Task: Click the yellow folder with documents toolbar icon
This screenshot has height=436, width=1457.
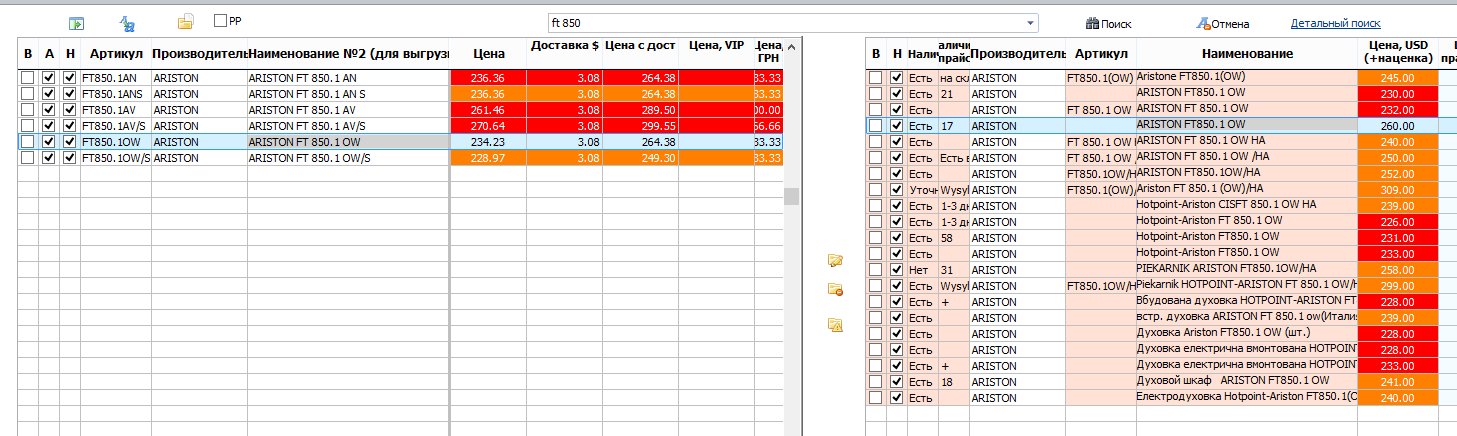Action: [x=185, y=22]
